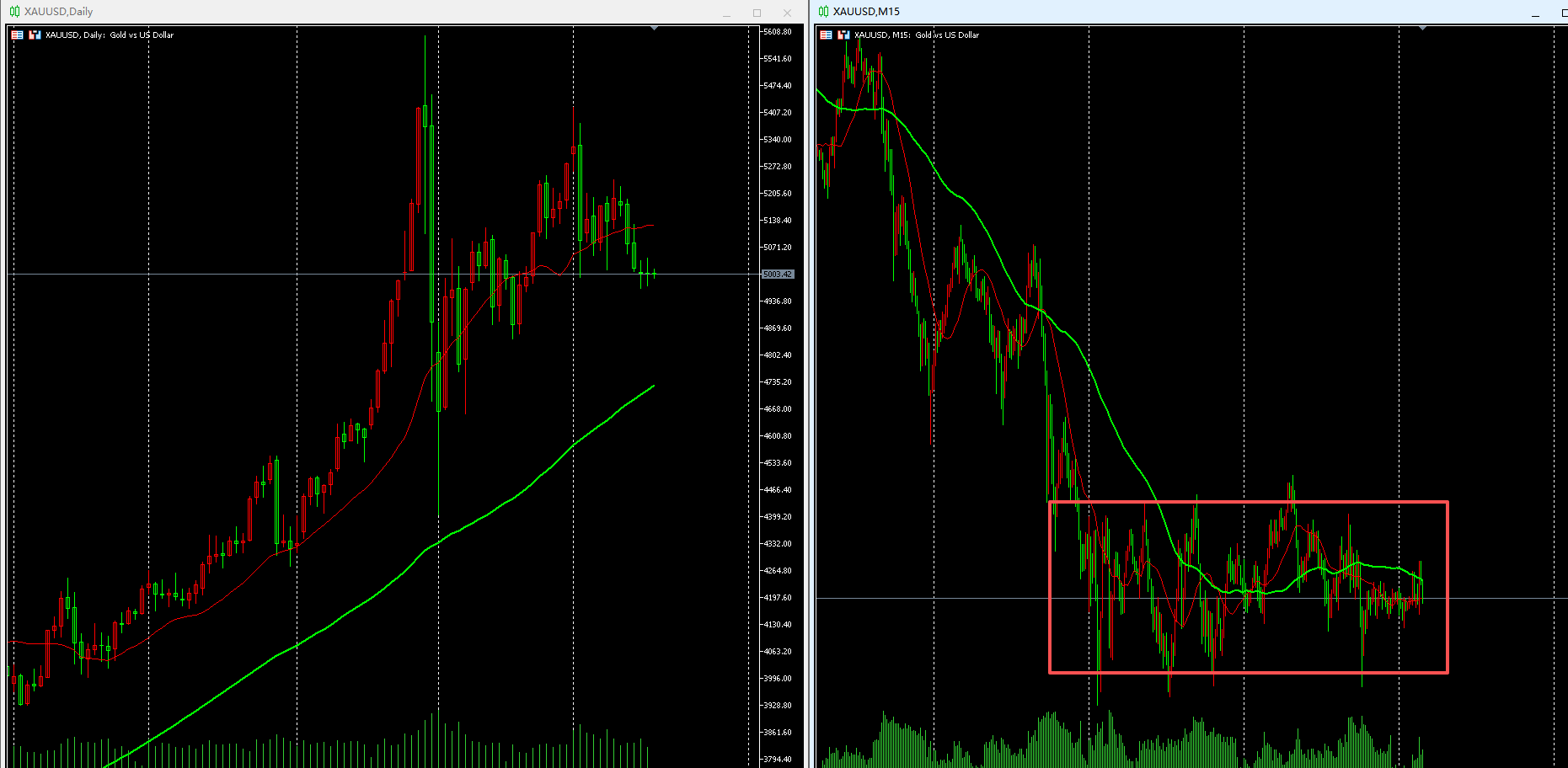Click the 5003.42 current price label

(x=777, y=275)
